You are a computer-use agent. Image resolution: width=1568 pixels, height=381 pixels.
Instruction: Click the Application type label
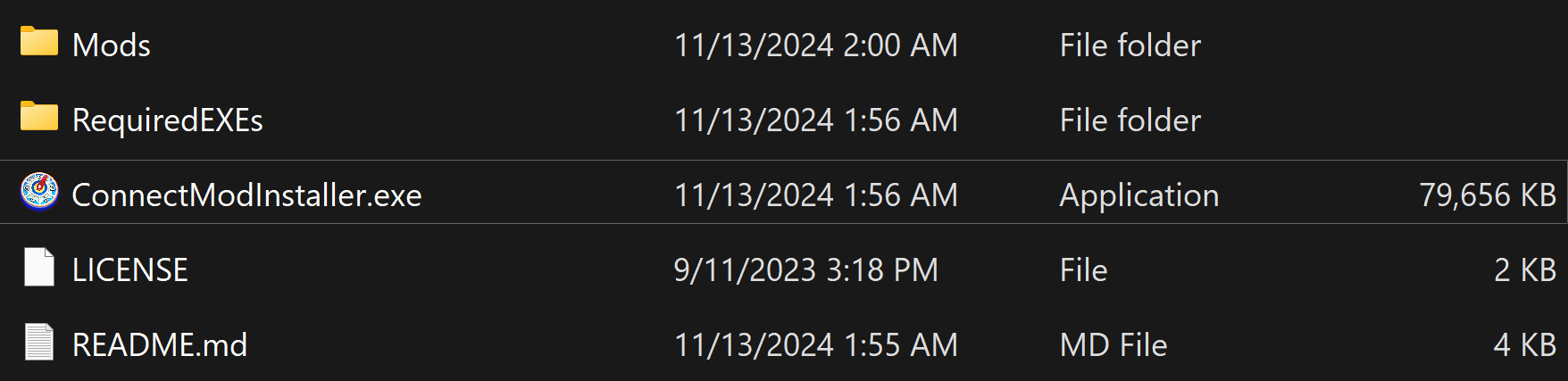tap(1138, 195)
